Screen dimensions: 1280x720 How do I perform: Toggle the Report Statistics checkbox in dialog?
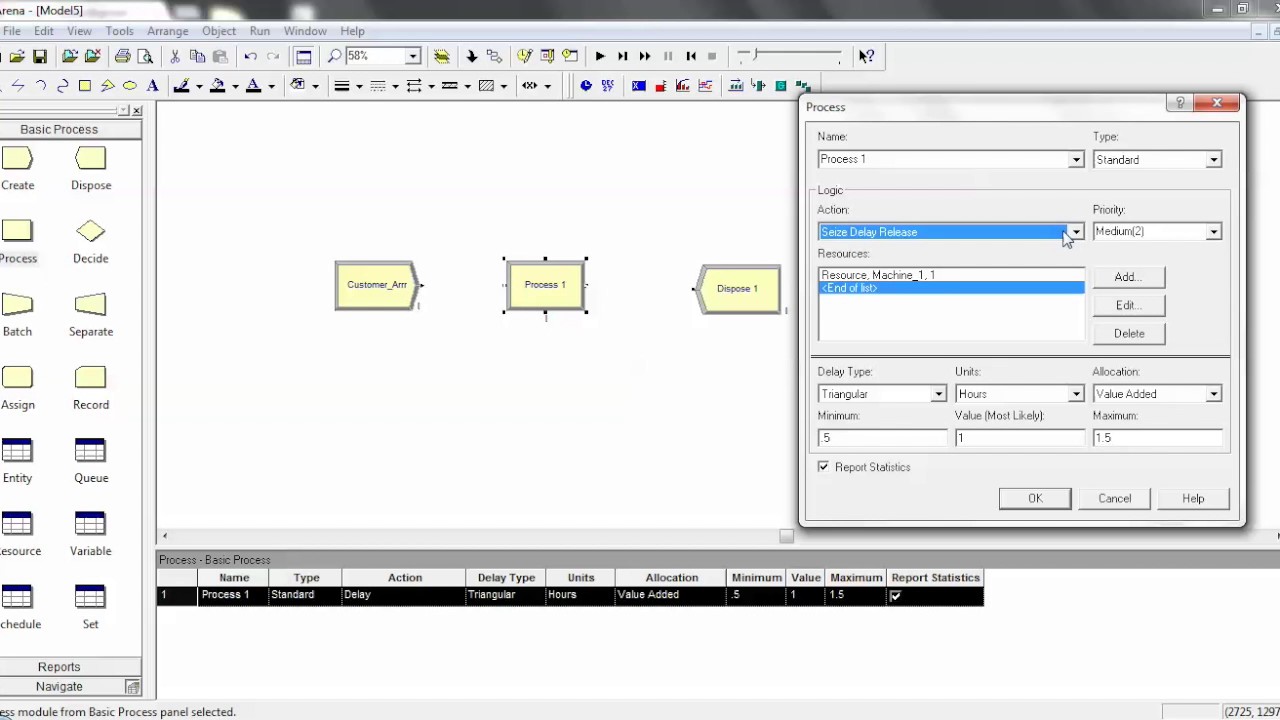pyautogui.click(x=824, y=467)
